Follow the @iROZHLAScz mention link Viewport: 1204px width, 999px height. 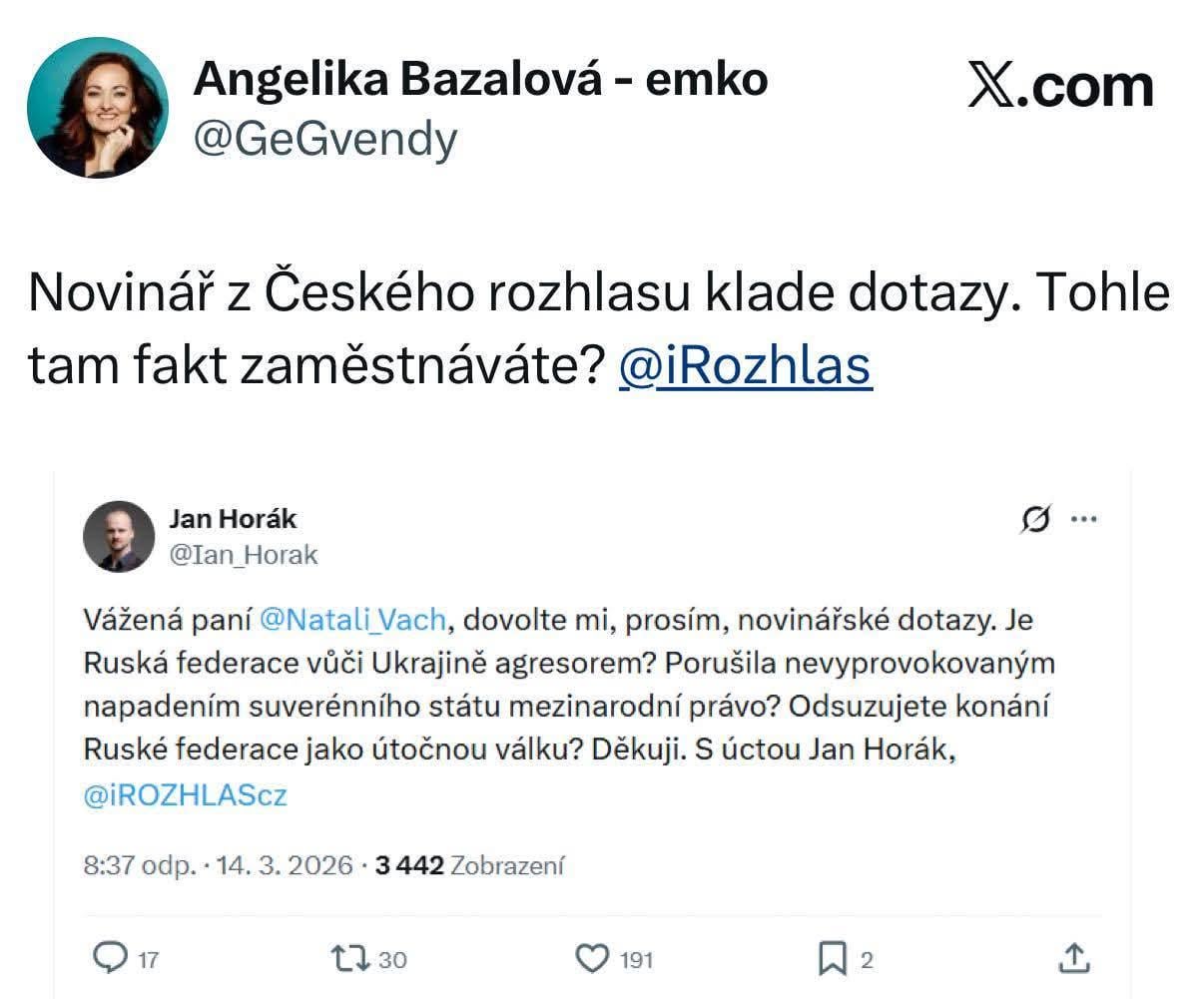[x=186, y=795]
